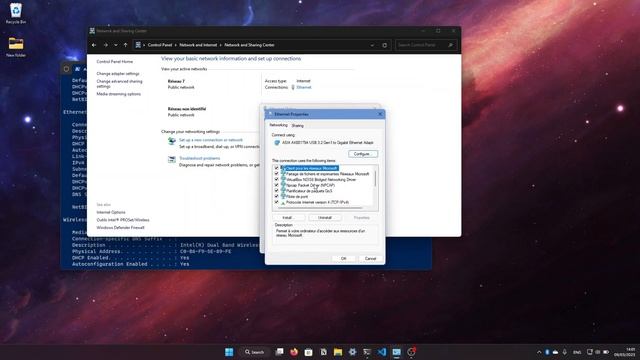Expand the address bar history dropdown
Image resolution: width=640 pixels, height=360 pixels.
[x=372, y=45]
